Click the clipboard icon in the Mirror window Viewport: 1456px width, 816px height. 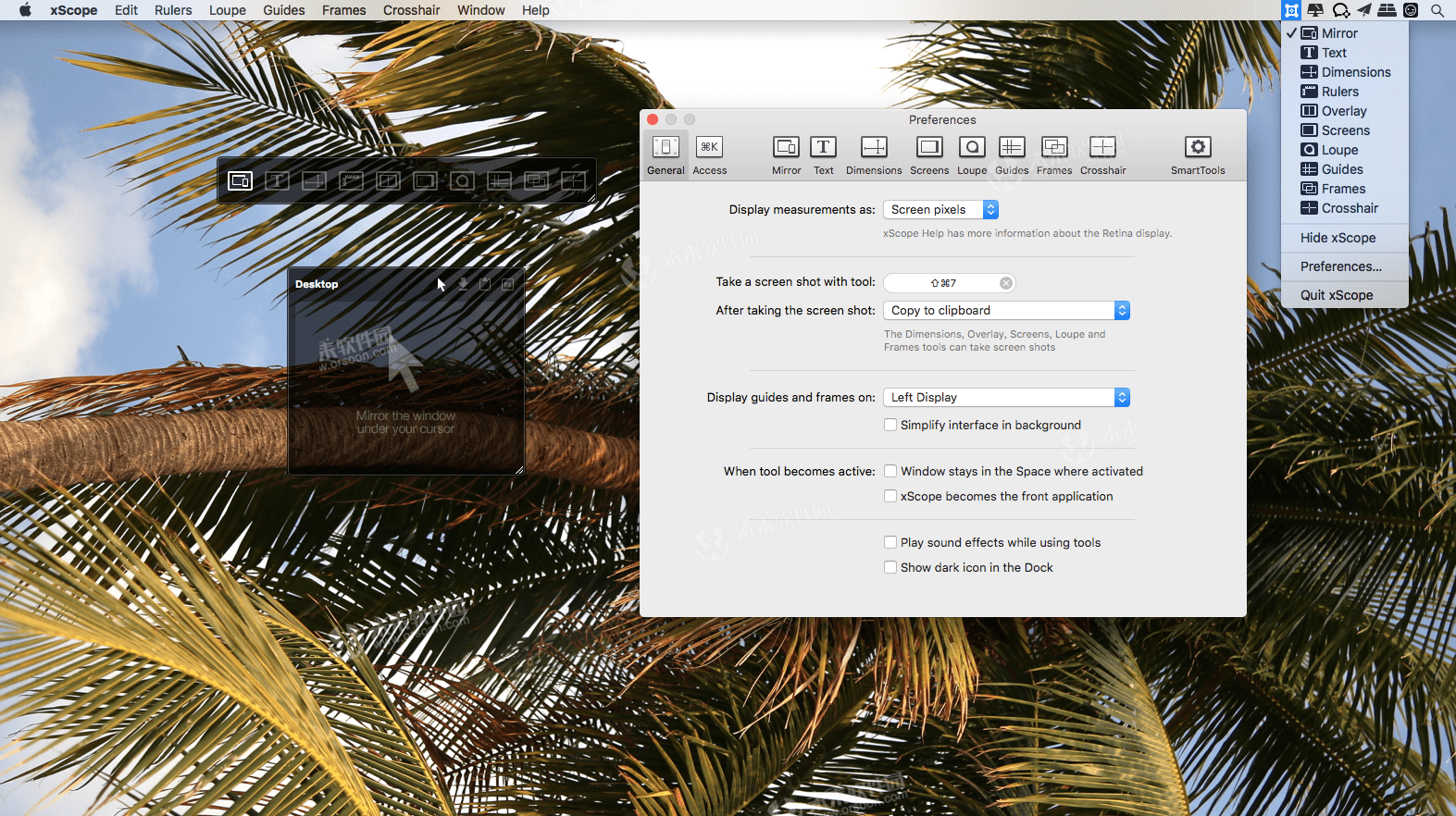pos(485,284)
